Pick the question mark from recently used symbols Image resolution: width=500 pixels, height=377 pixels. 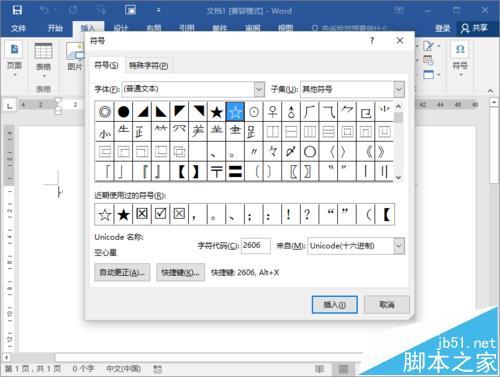tap(307, 214)
